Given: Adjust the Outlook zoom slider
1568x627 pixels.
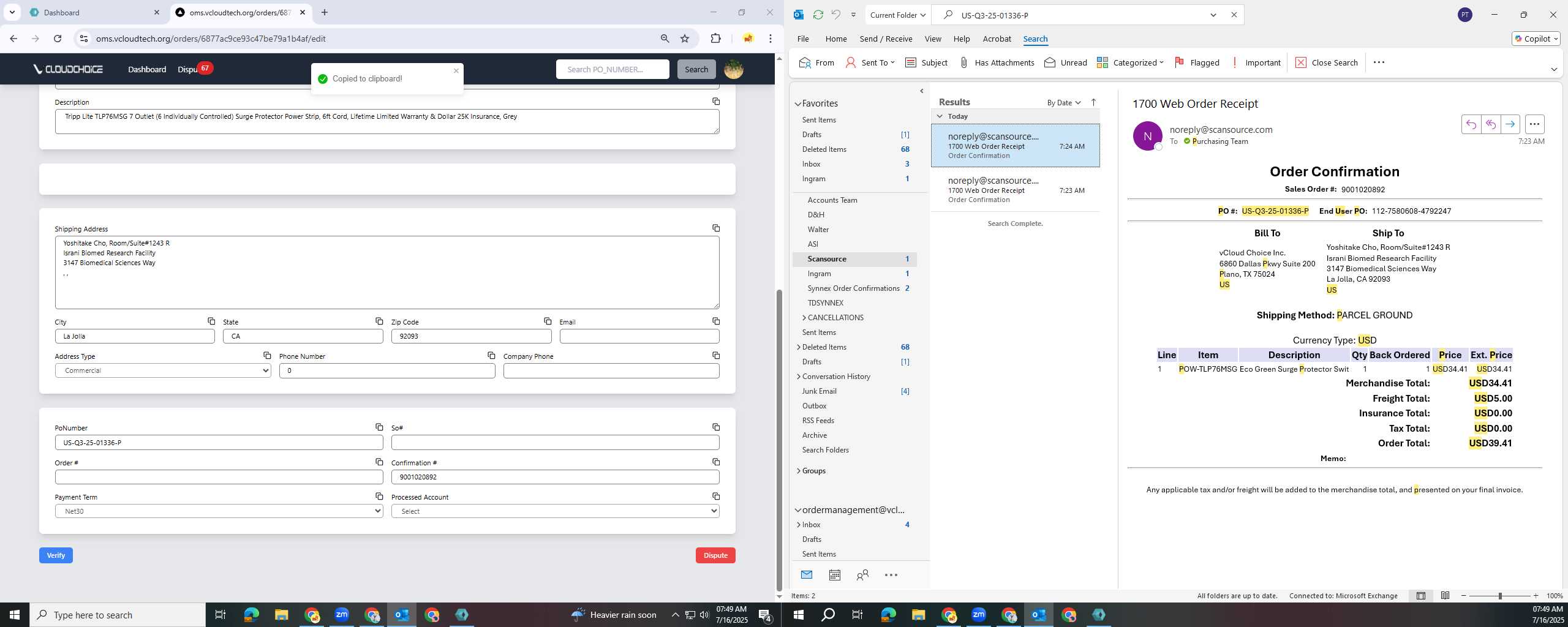Looking at the screenshot, I should (1499, 596).
